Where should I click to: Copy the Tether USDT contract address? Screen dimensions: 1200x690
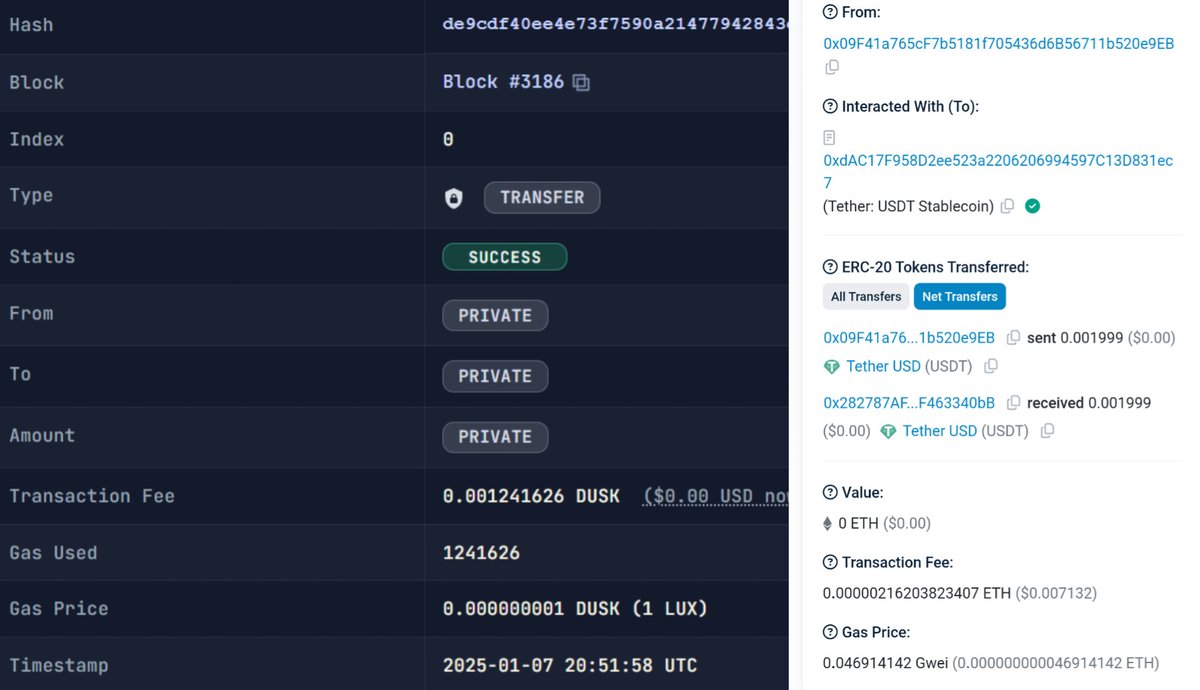coord(1007,206)
